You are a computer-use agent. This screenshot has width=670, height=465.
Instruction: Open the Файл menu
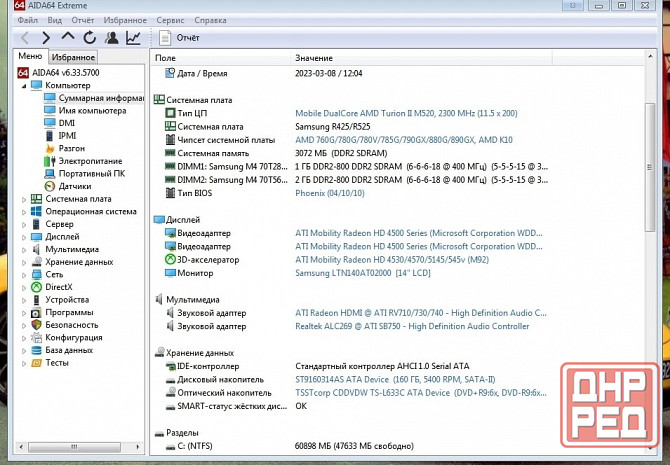[28, 20]
